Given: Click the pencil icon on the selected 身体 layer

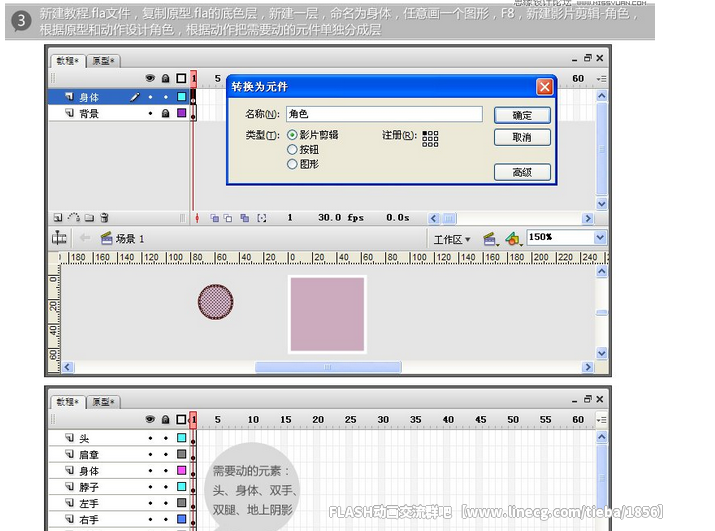Looking at the screenshot, I should [x=135, y=97].
